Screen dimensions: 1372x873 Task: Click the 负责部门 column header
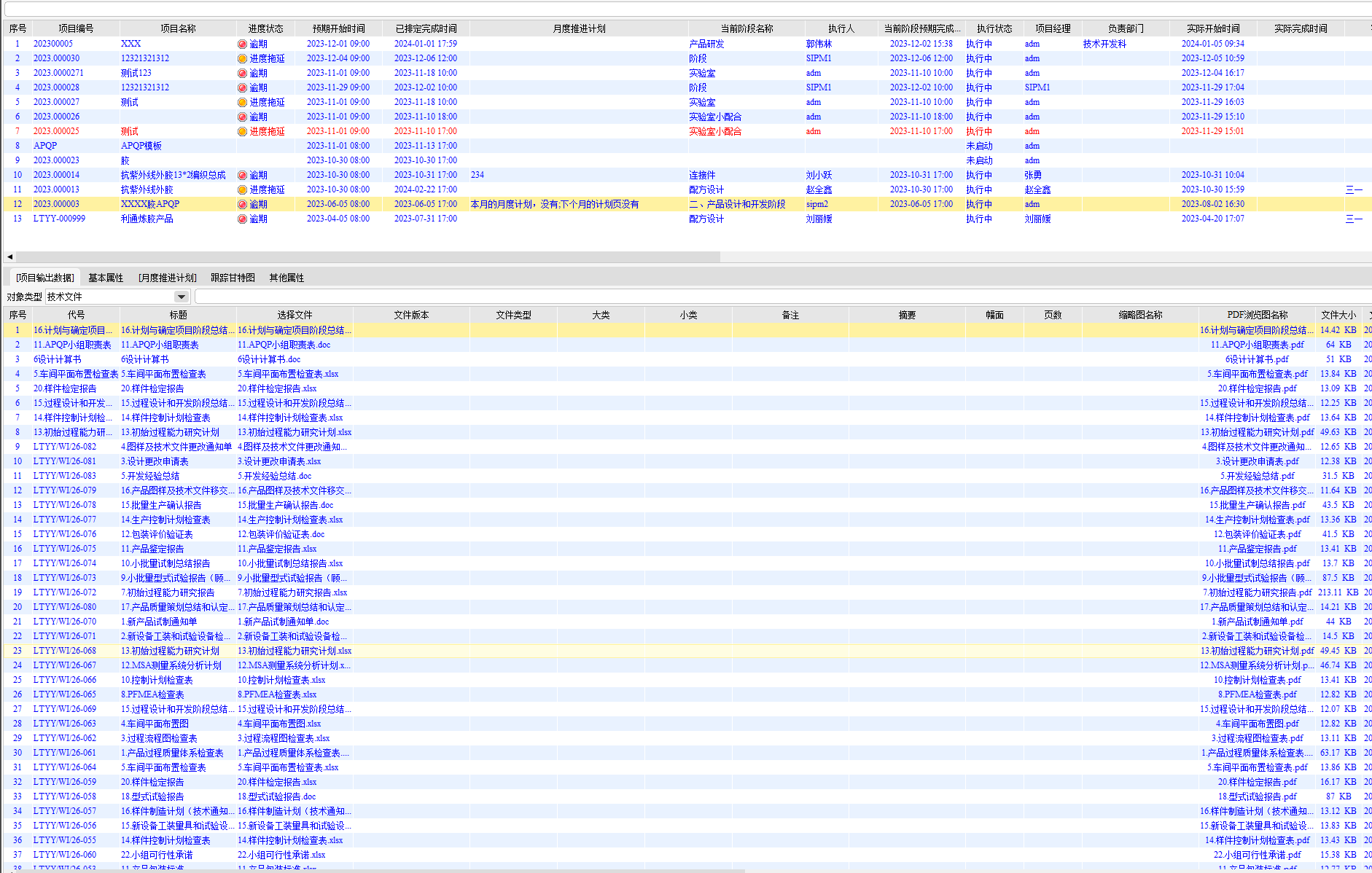(1126, 28)
